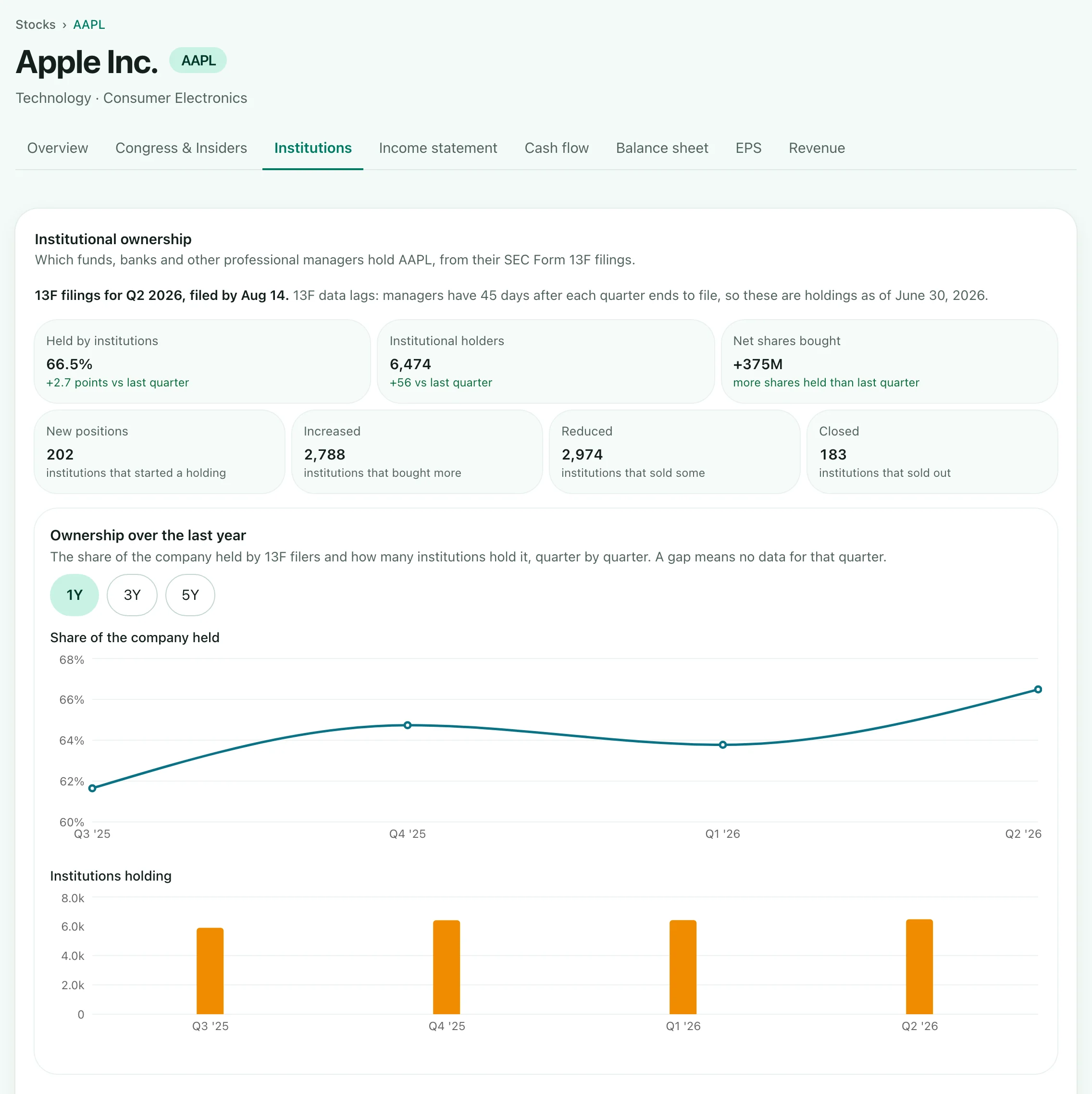Open the Income statement tab

coord(438,148)
